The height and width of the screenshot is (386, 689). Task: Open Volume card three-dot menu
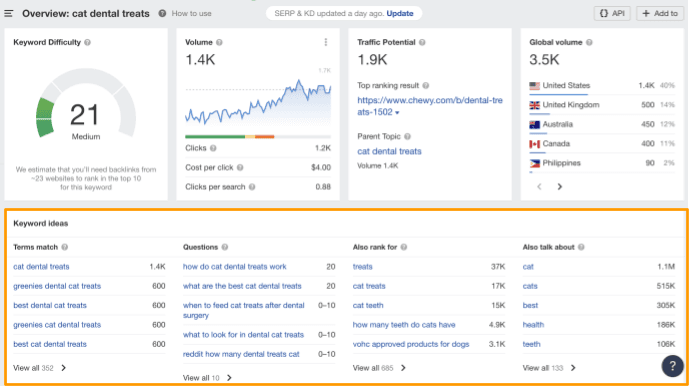[326, 42]
